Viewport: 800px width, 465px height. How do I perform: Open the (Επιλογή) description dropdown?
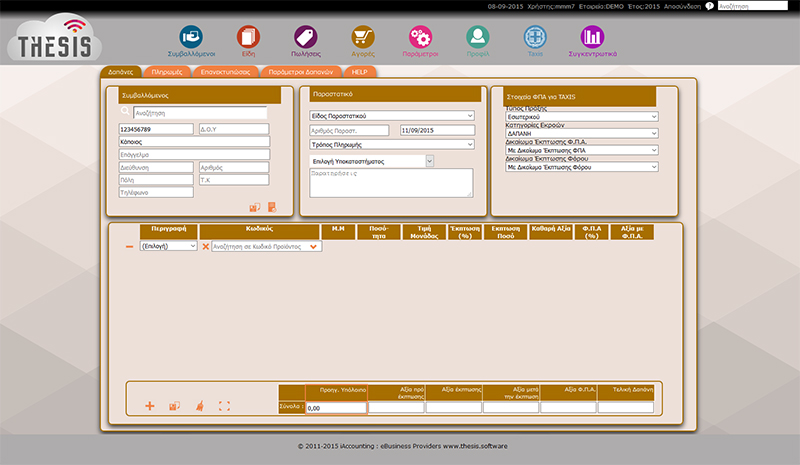(x=168, y=246)
